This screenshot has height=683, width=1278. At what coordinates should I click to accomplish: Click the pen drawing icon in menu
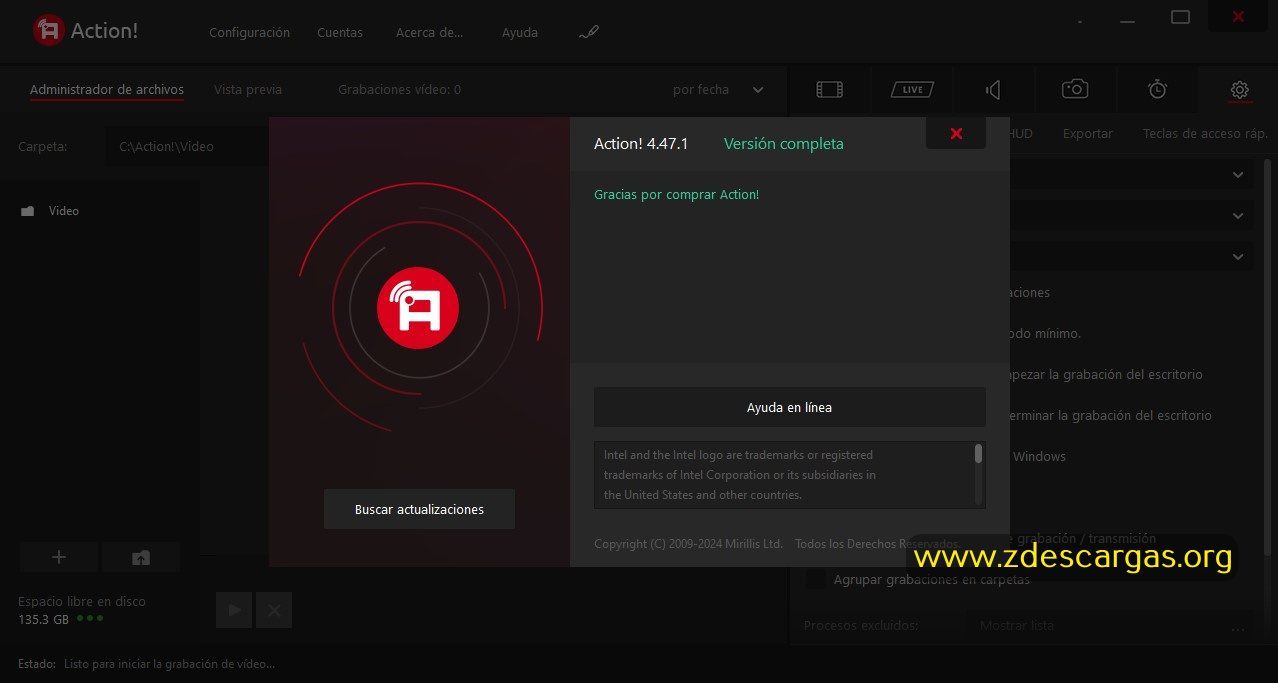tap(589, 32)
